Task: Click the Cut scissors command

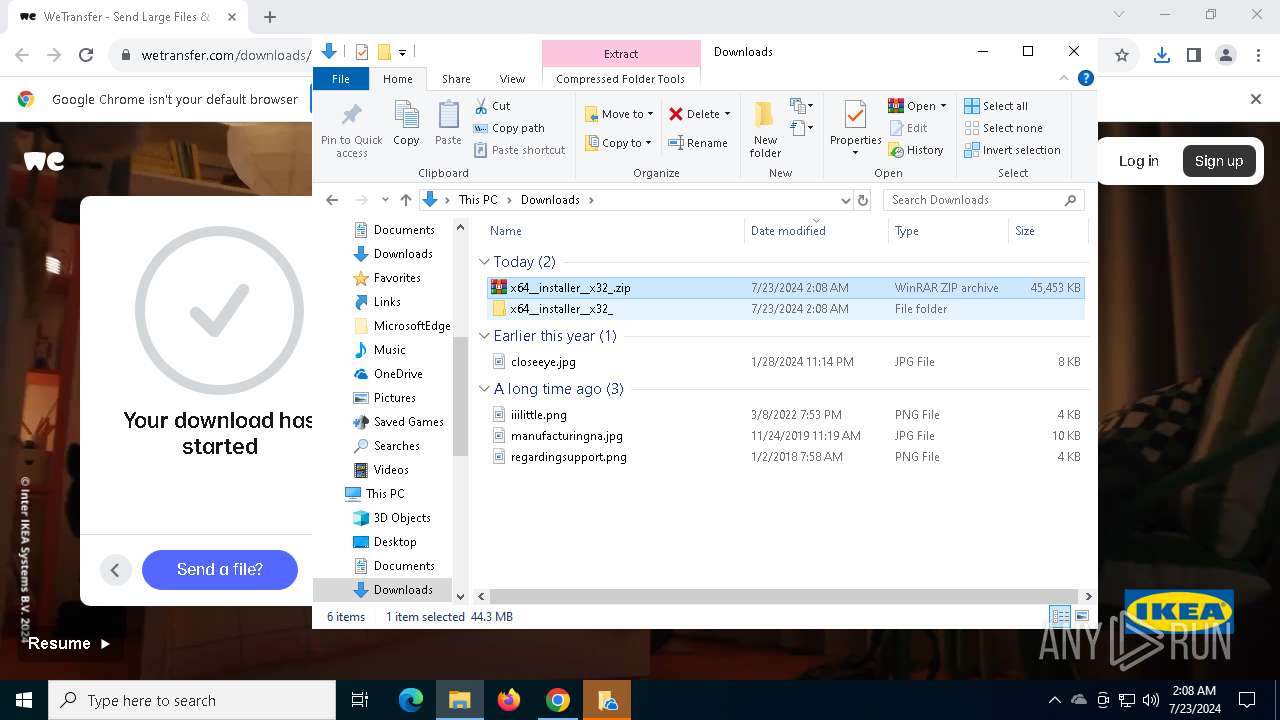Action: tap(491, 106)
